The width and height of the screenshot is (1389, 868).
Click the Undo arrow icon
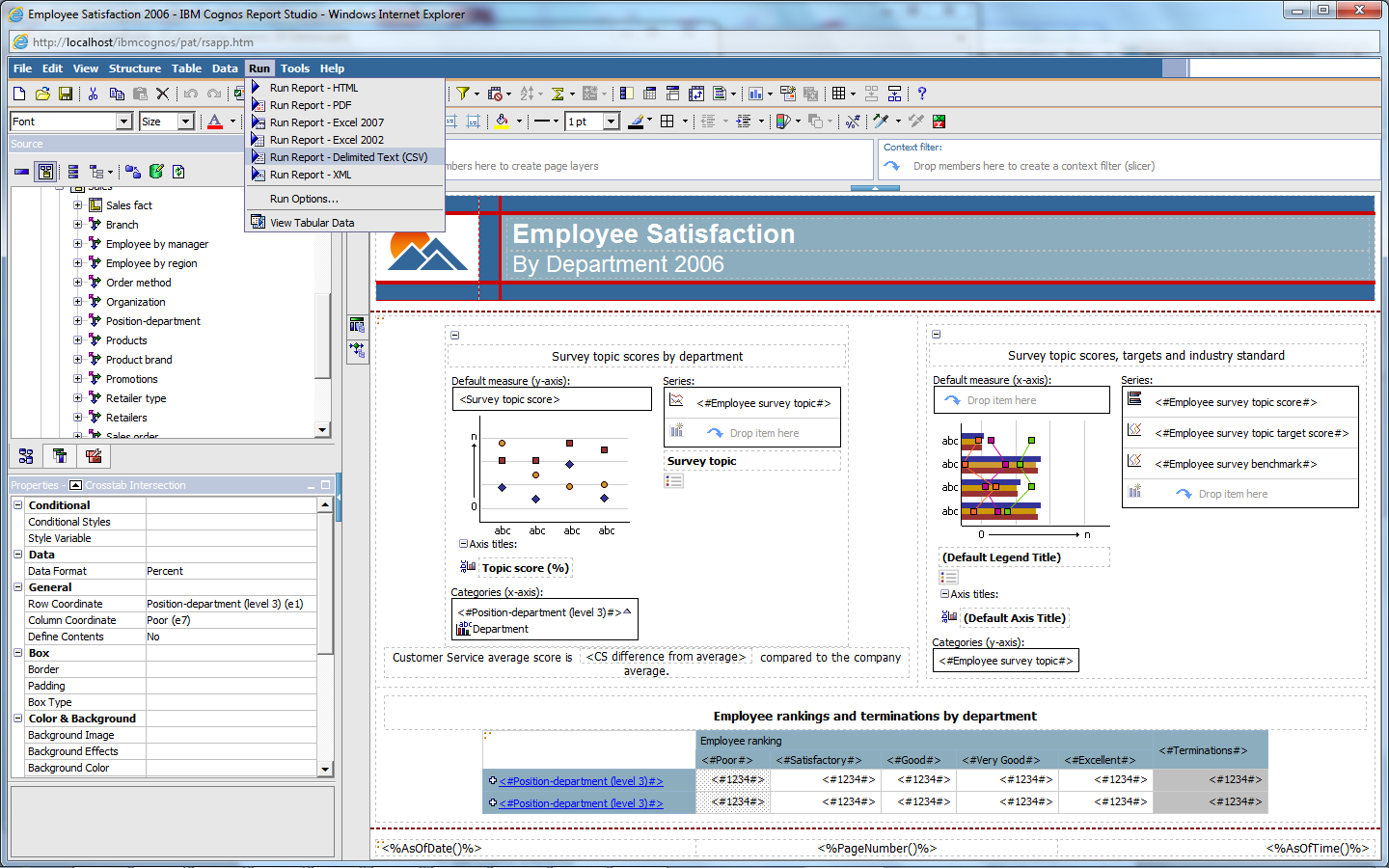tap(191, 94)
